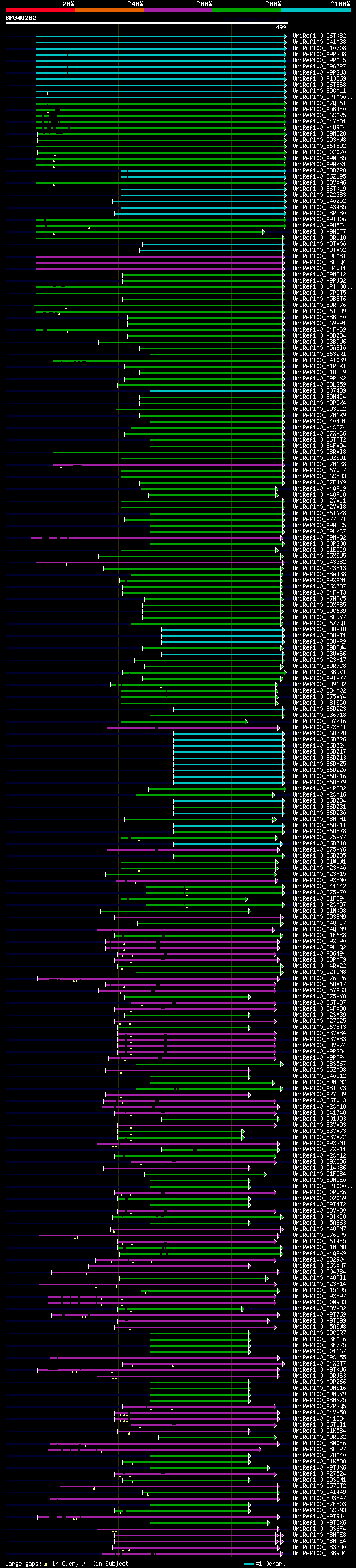This screenshot has width=356, height=1568.
Task: Click the label UniRef100_B6DZ17
Action: coord(319,752)
